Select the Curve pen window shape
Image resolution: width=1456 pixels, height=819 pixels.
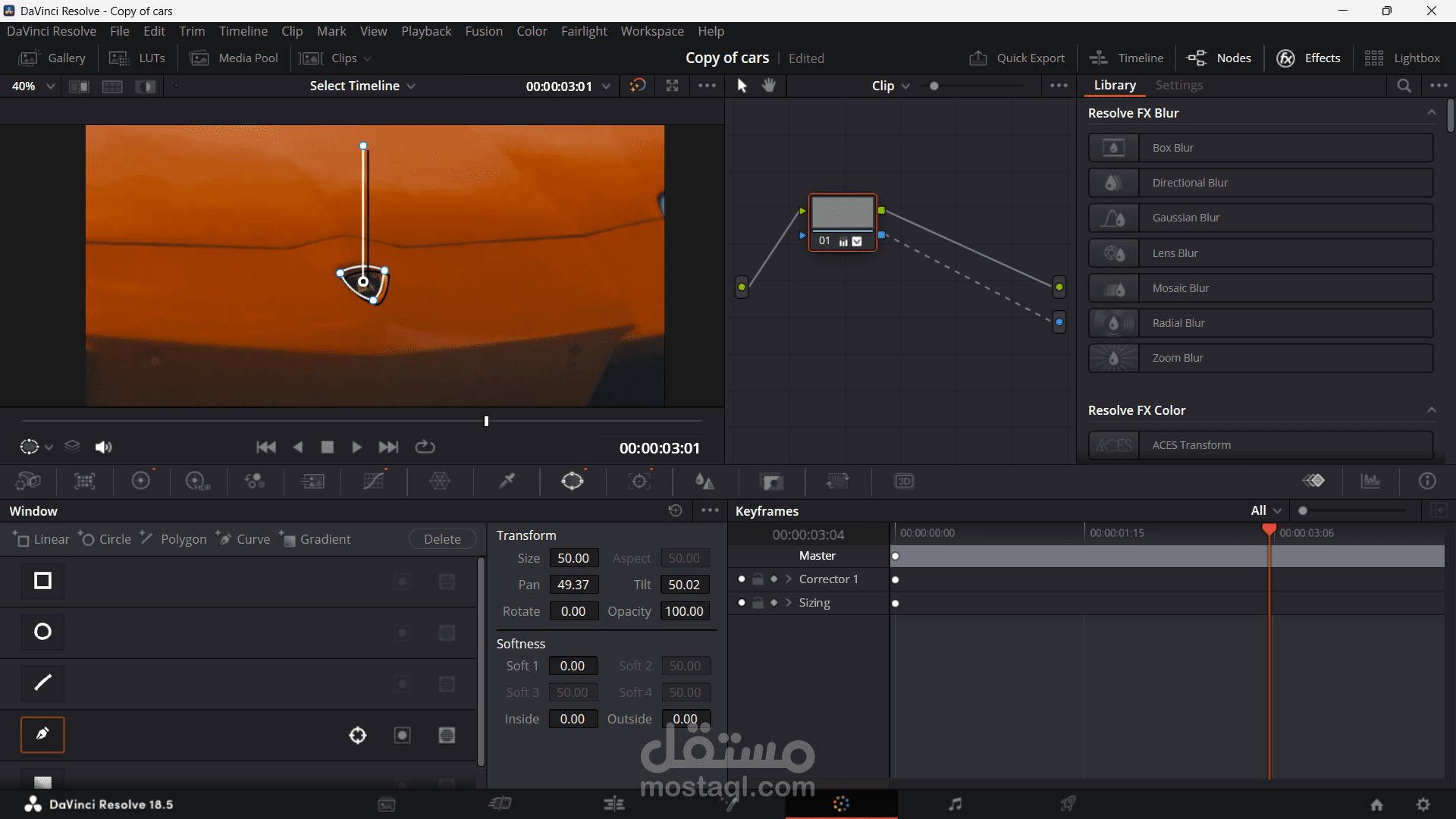tap(42, 734)
